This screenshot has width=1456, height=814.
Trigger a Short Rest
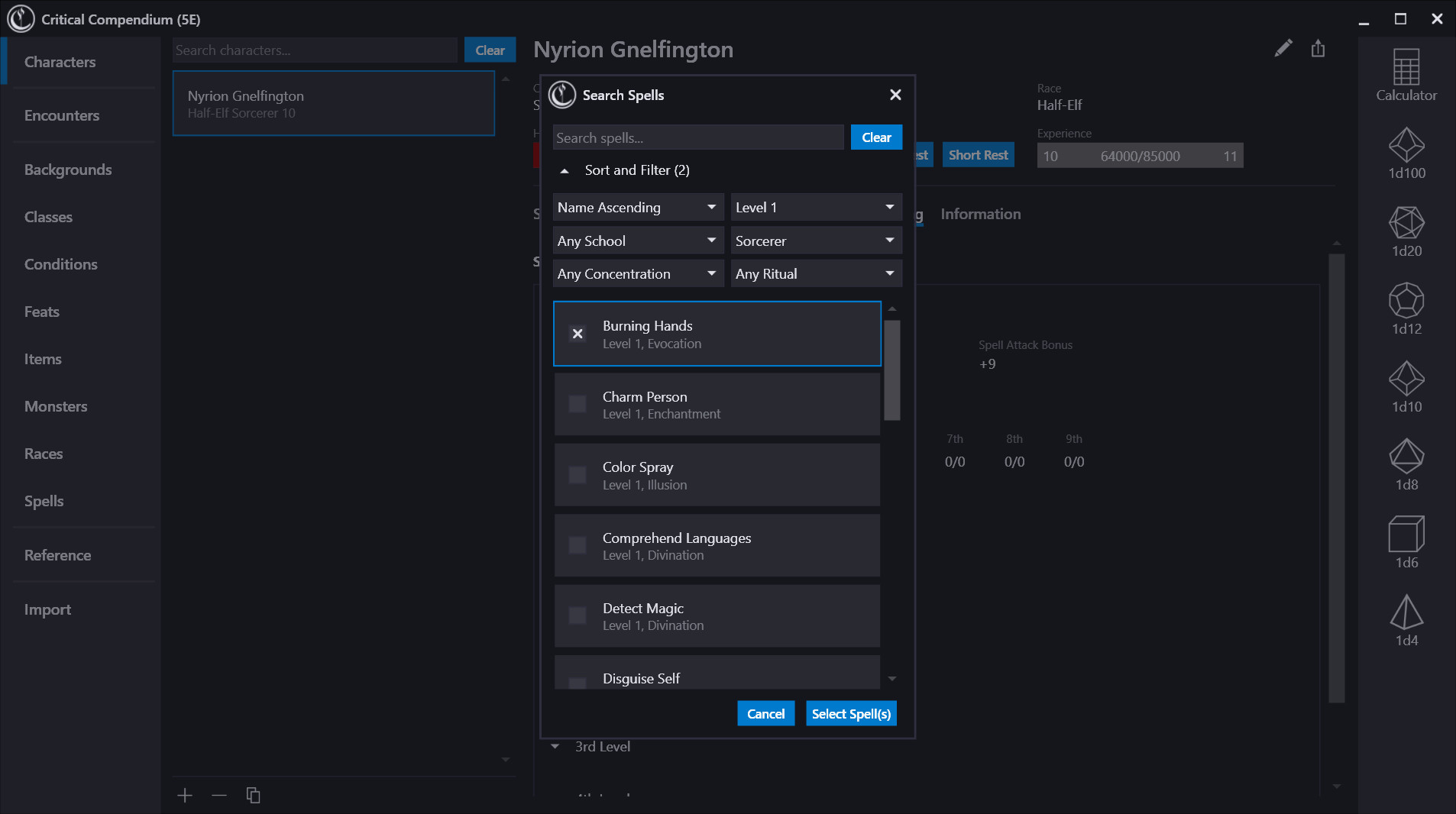pos(978,154)
